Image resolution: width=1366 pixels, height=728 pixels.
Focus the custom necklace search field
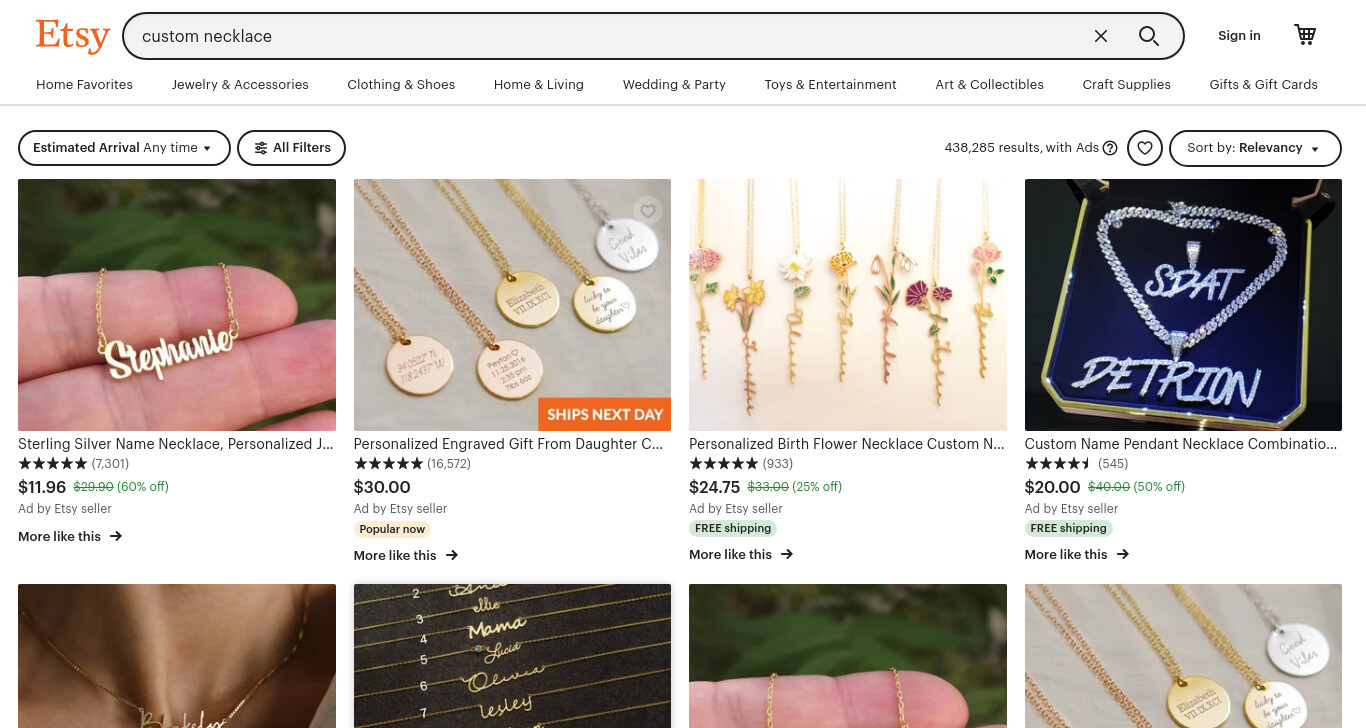pos(610,36)
